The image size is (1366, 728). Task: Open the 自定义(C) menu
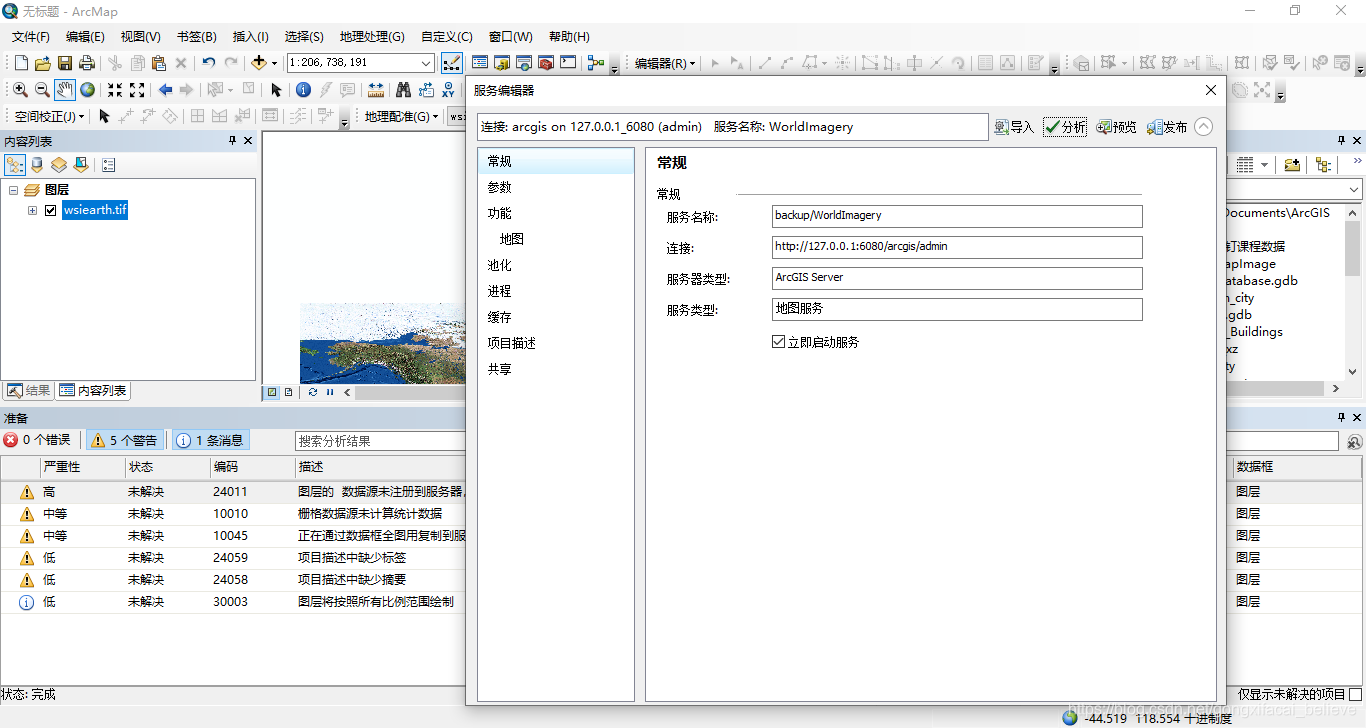pyautogui.click(x=447, y=36)
